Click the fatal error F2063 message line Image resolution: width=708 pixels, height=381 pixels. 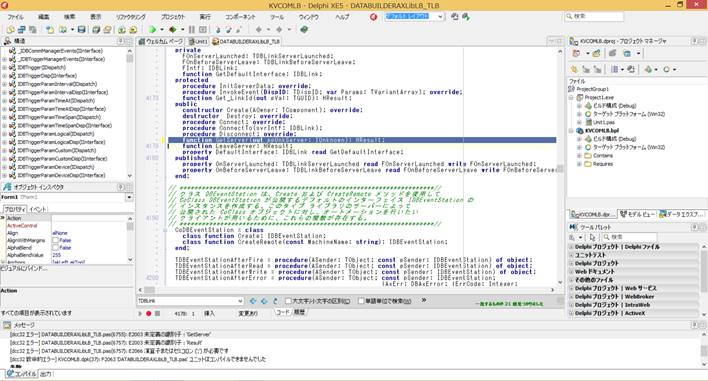[x=138, y=359]
